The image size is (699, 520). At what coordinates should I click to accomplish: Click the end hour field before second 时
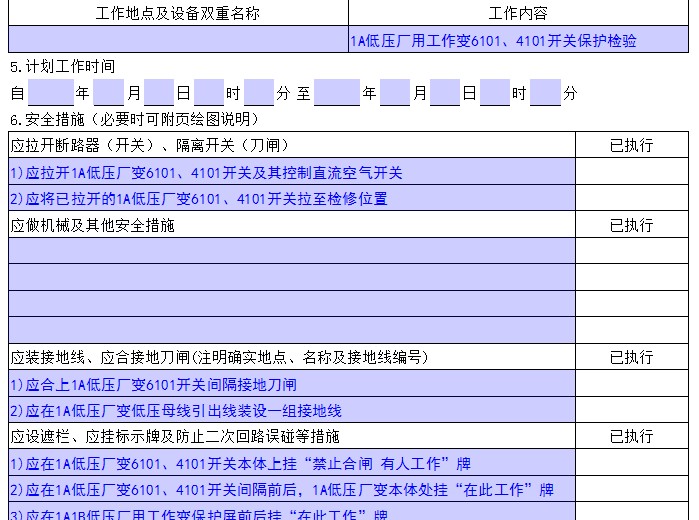(495, 93)
